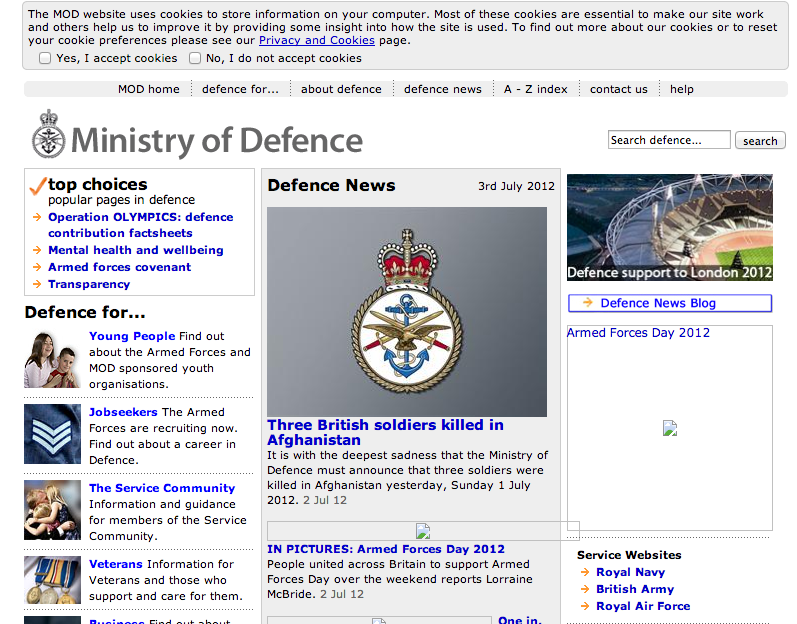The height and width of the screenshot is (624, 797).
Task: Open 'Three British soldiers killed in Afghanistan' headline
Action: [385, 432]
